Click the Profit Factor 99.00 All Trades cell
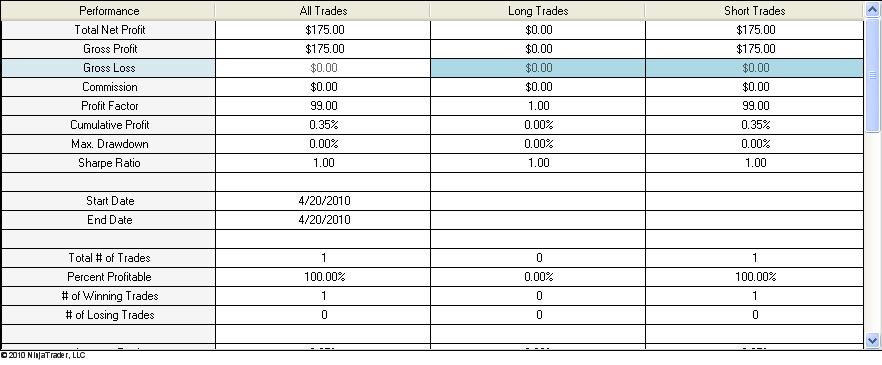The width and height of the screenshot is (882, 365). coord(323,106)
